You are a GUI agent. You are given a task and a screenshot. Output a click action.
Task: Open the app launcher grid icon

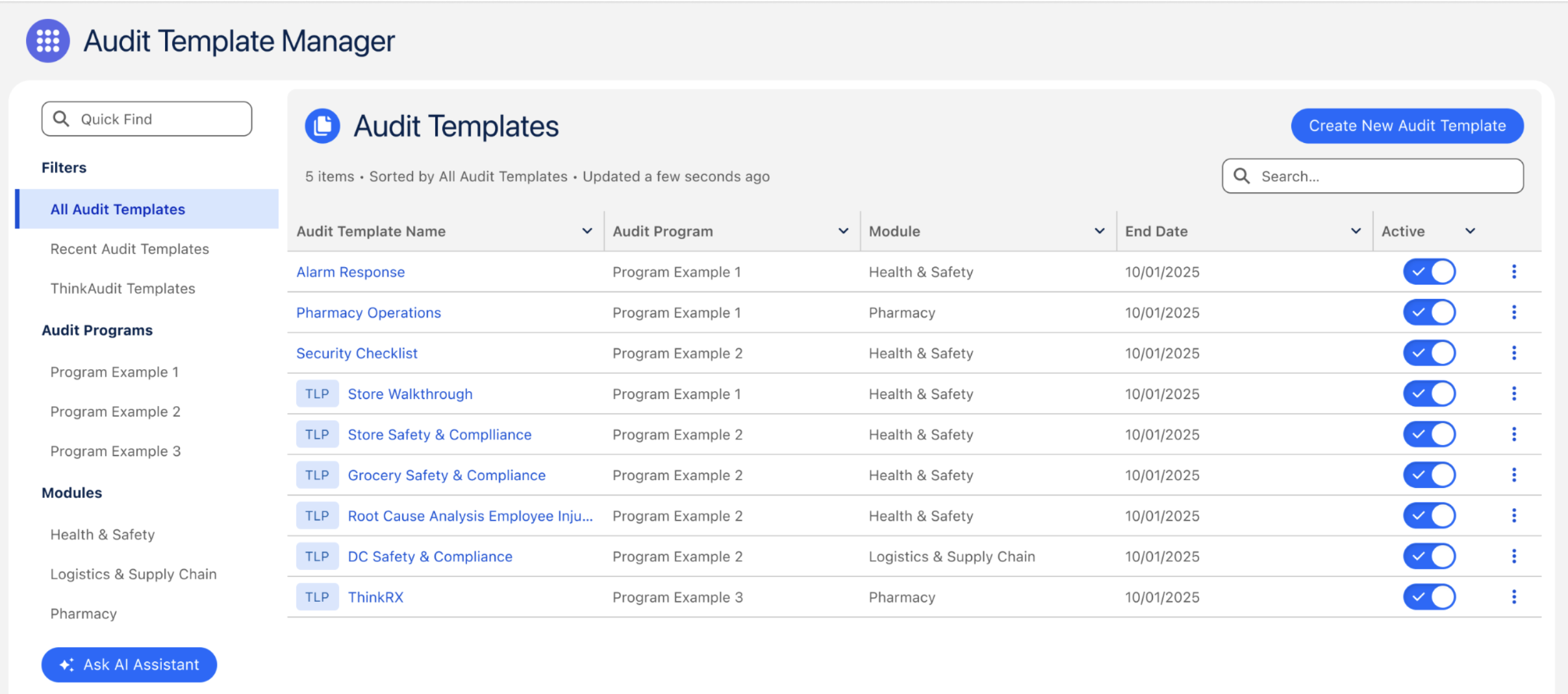click(x=47, y=41)
